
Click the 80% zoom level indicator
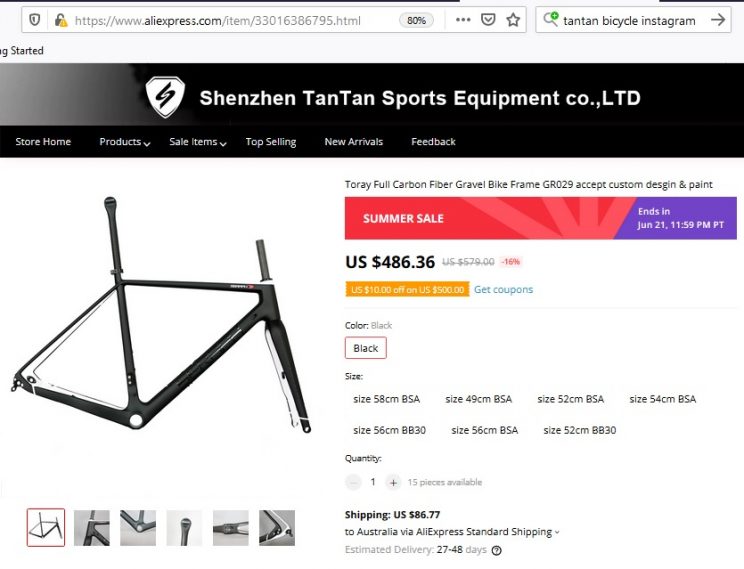(416, 20)
